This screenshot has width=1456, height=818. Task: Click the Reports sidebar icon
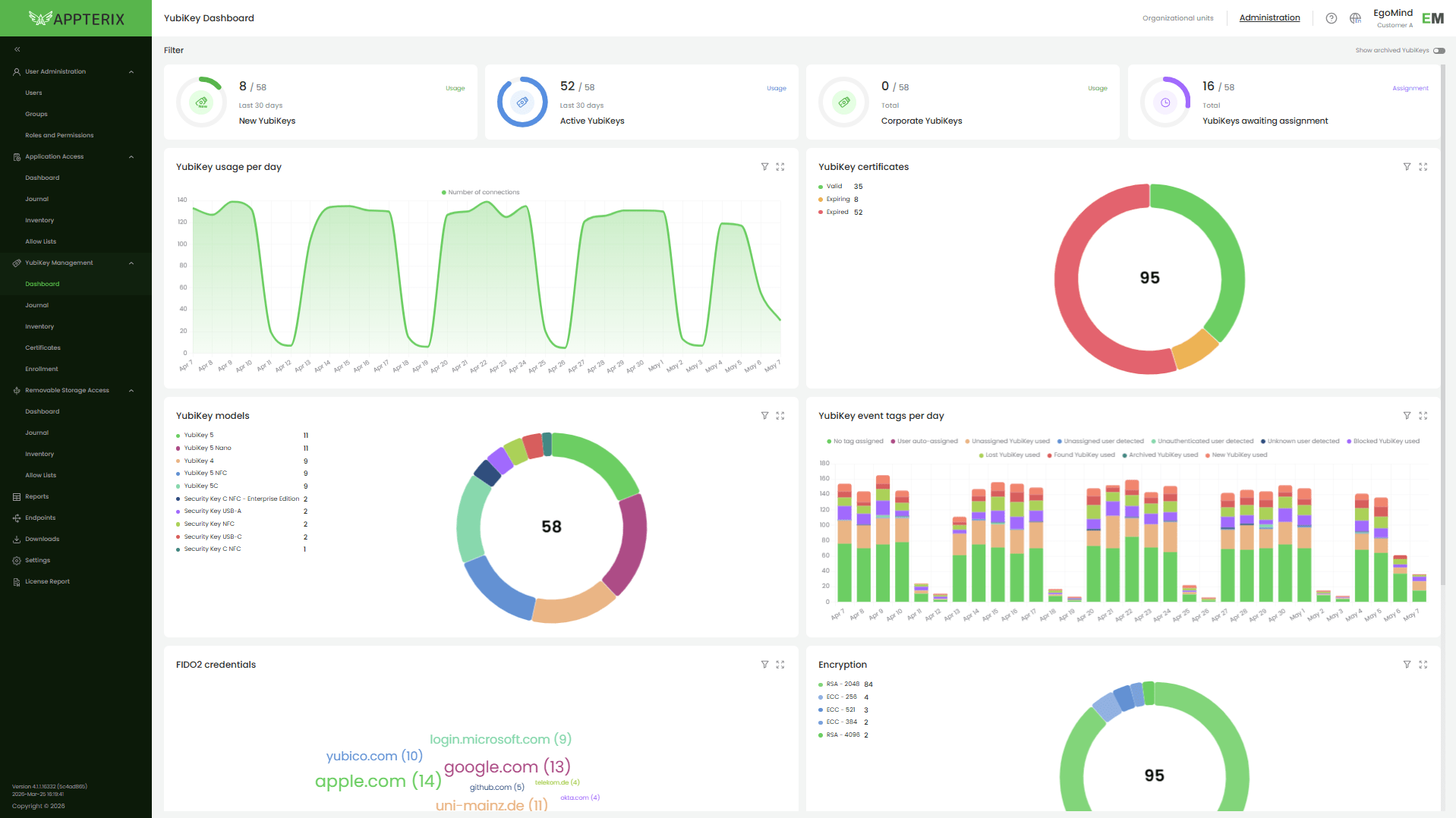(x=17, y=497)
